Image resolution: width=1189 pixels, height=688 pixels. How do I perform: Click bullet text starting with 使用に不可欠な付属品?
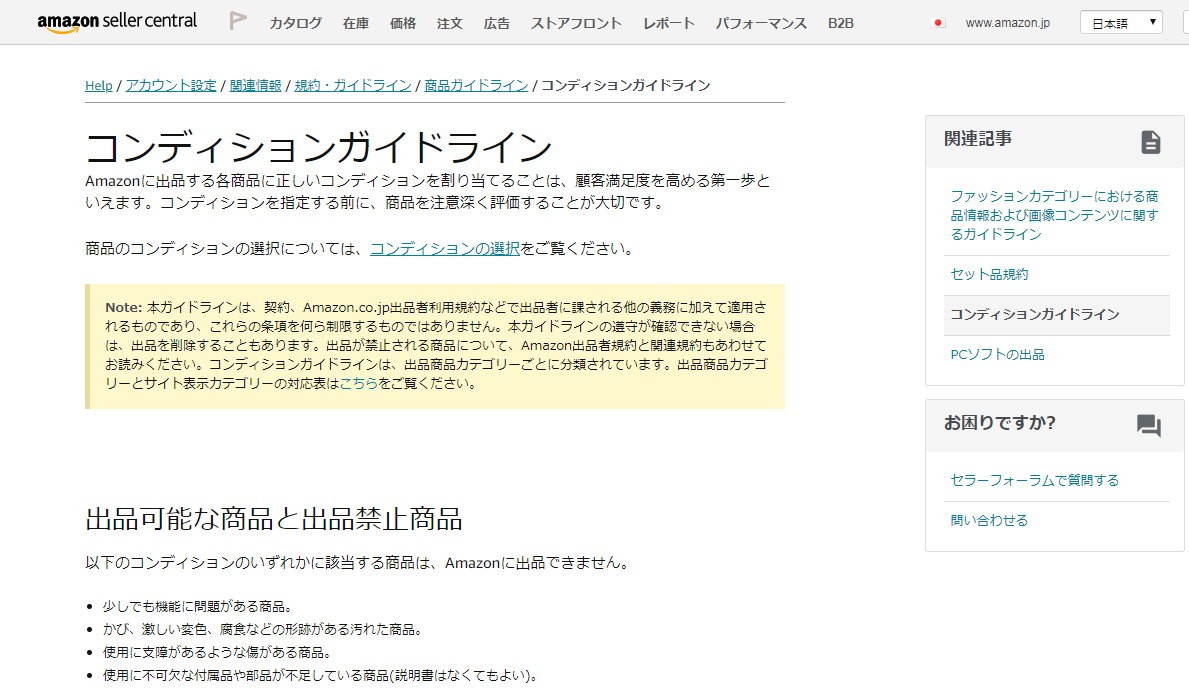click(321, 676)
